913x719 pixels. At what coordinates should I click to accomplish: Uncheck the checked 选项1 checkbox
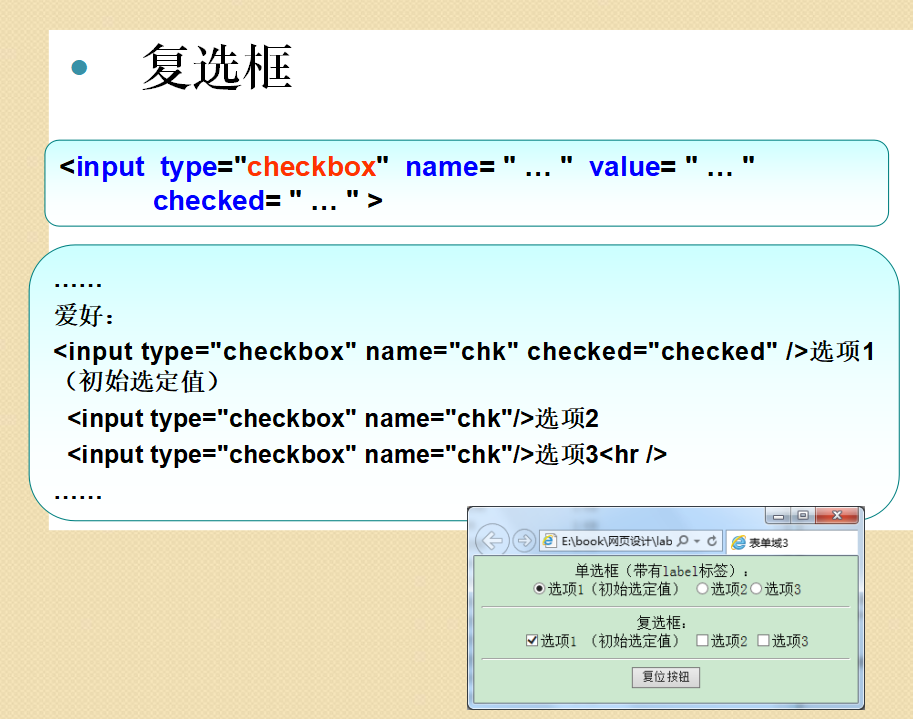click(x=532, y=640)
